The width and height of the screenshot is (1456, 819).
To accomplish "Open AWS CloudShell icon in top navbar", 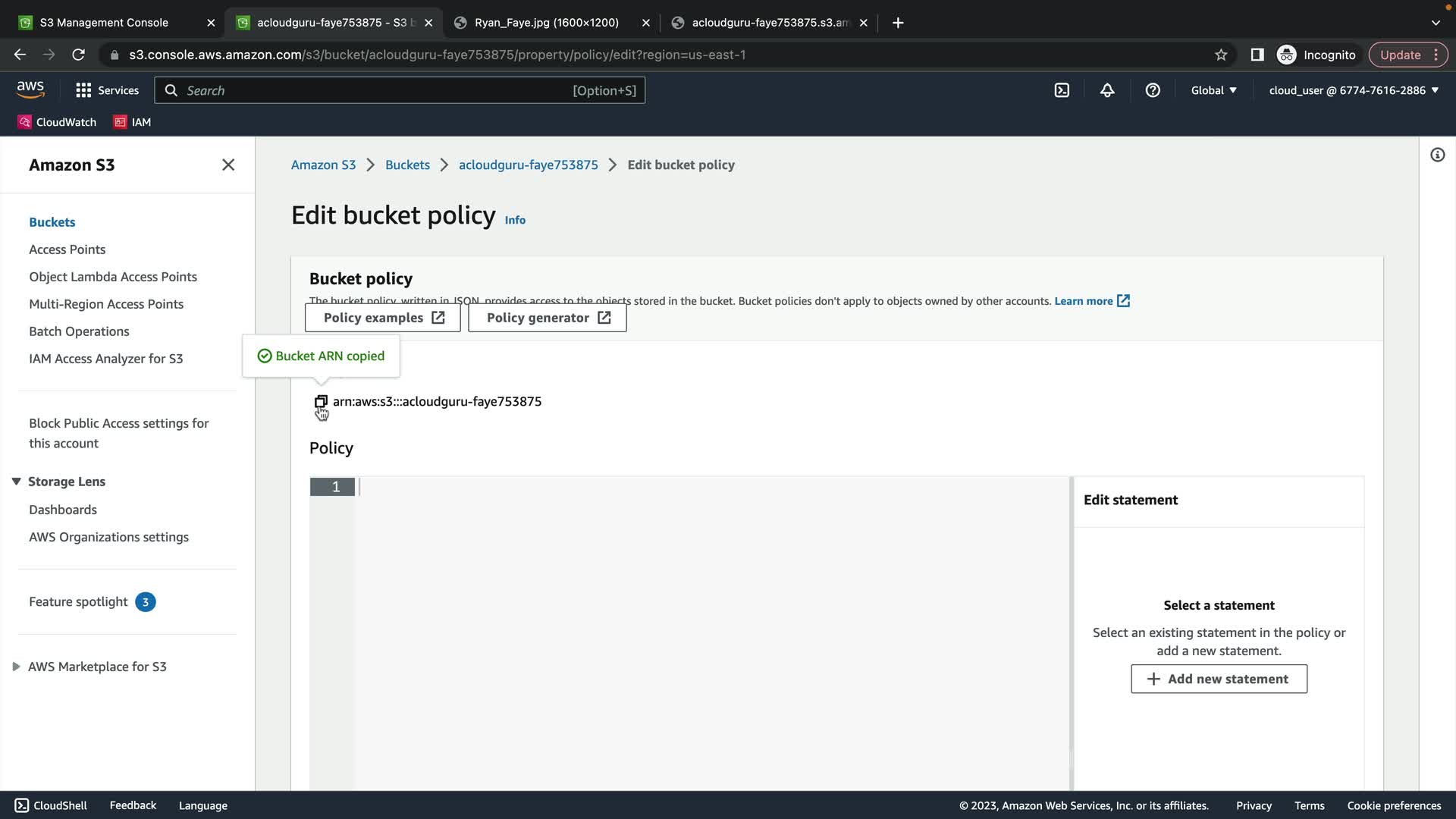I will pos(1062,90).
